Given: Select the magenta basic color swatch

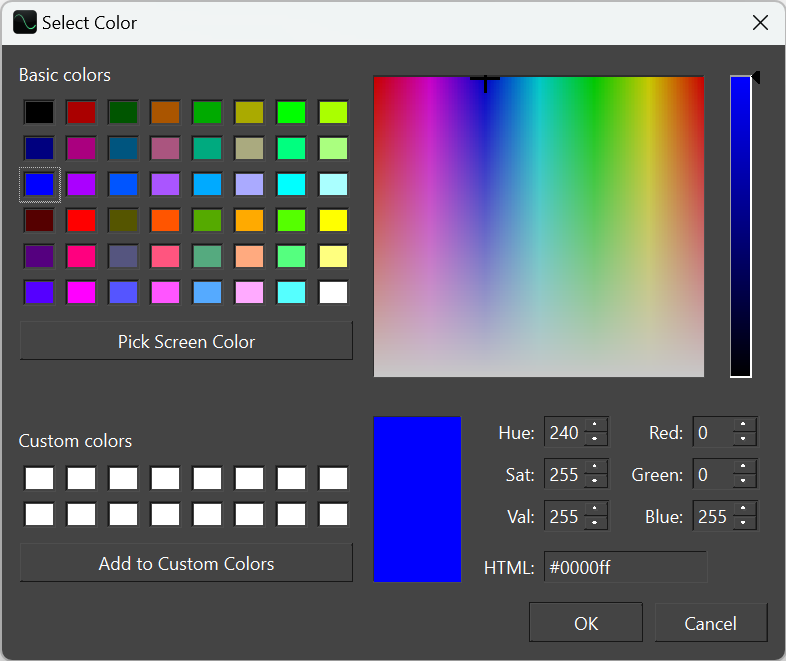Looking at the screenshot, I should tap(81, 292).
